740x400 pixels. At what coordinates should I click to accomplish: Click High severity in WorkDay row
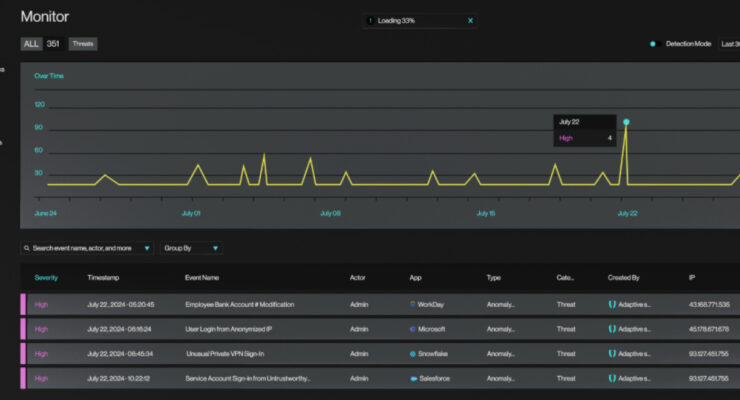(42, 304)
